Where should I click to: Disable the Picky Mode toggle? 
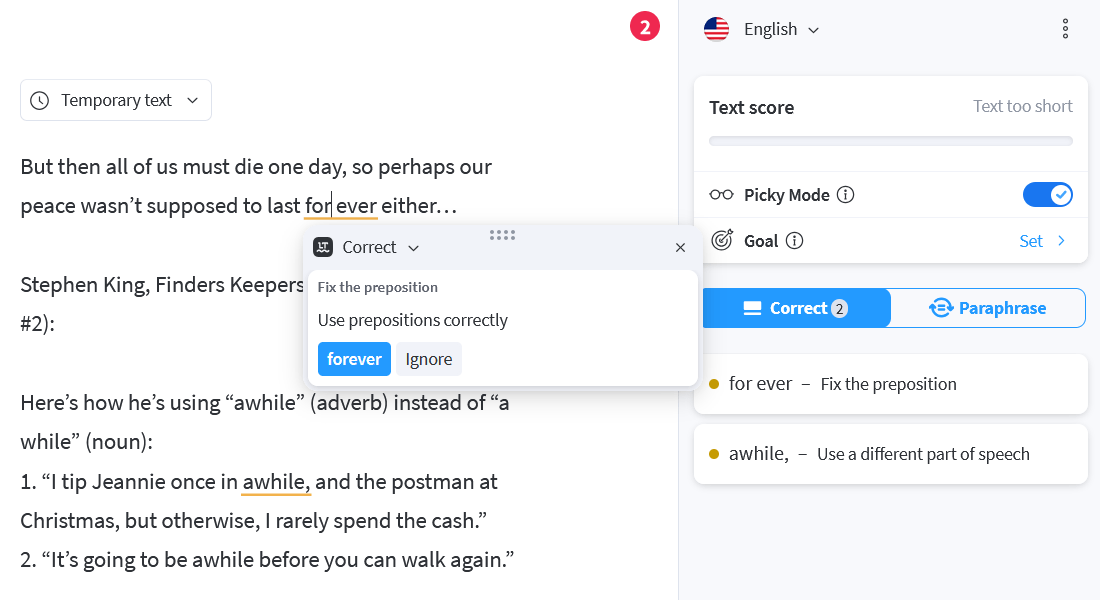pos(1047,194)
